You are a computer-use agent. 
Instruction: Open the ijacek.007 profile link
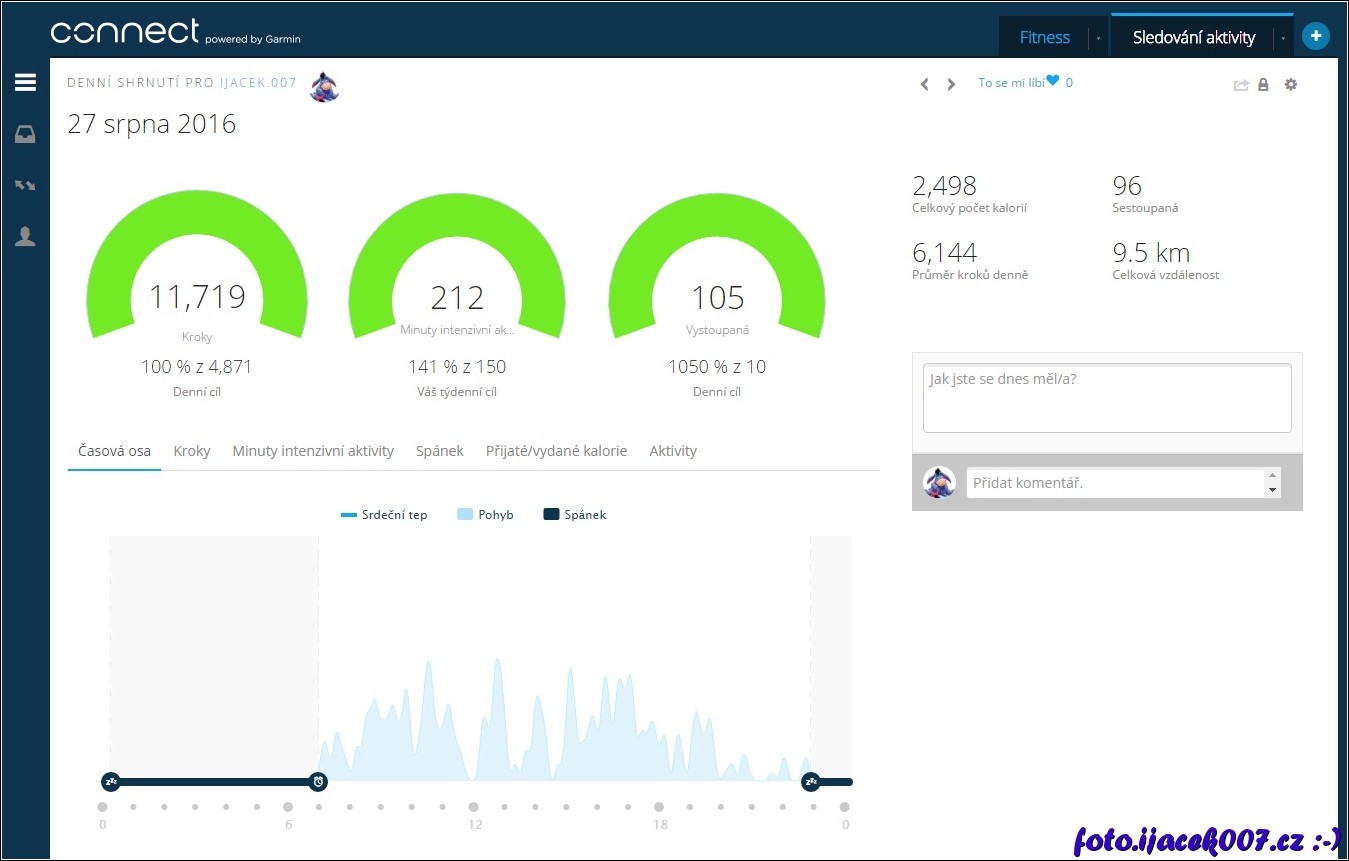[x=258, y=83]
